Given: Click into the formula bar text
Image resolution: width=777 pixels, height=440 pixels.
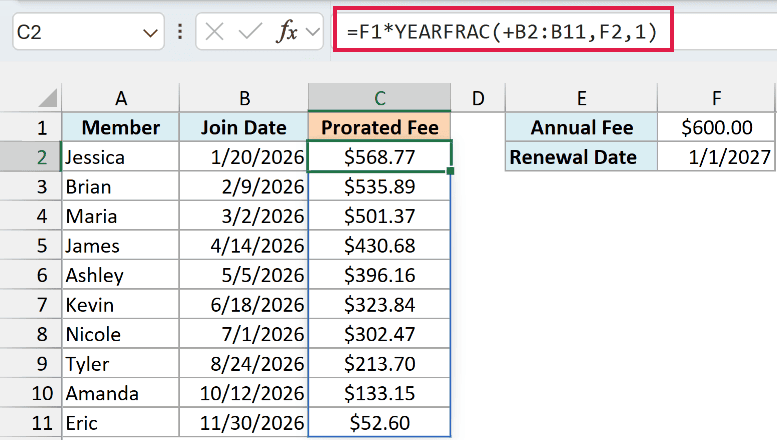Looking at the screenshot, I should tap(502, 32).
